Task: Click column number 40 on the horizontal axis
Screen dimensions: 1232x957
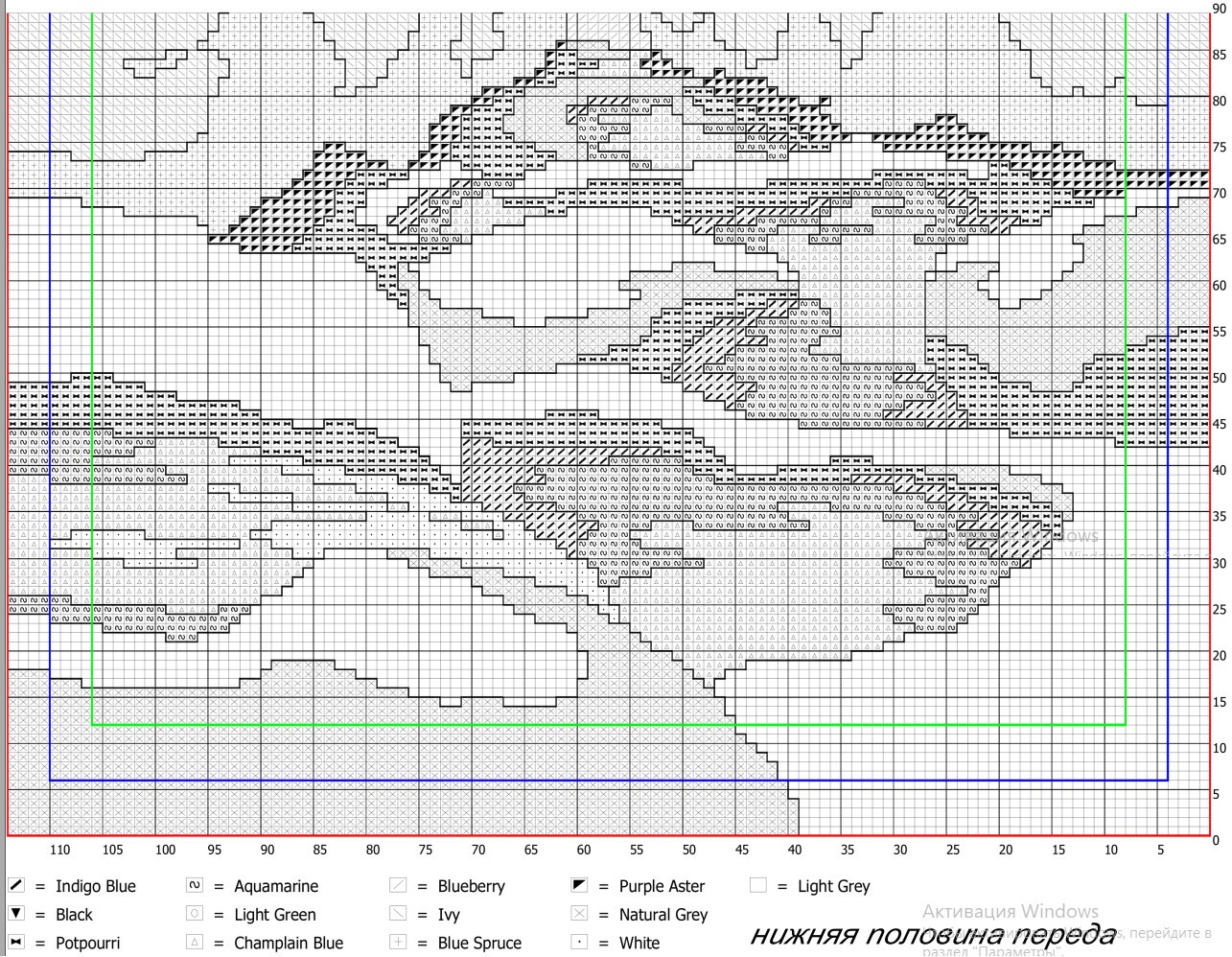Action: pyautogui.click(x=794, y=850)
